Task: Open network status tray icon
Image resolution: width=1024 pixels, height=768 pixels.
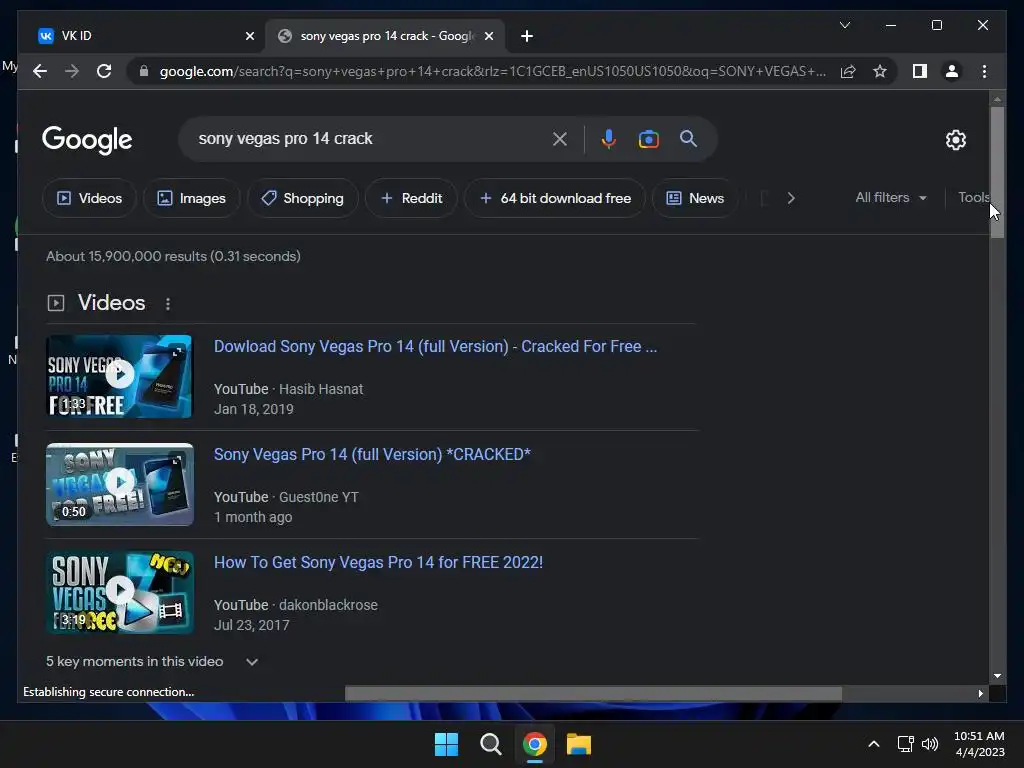Action: pyautogui.click(x=905, y=744)
